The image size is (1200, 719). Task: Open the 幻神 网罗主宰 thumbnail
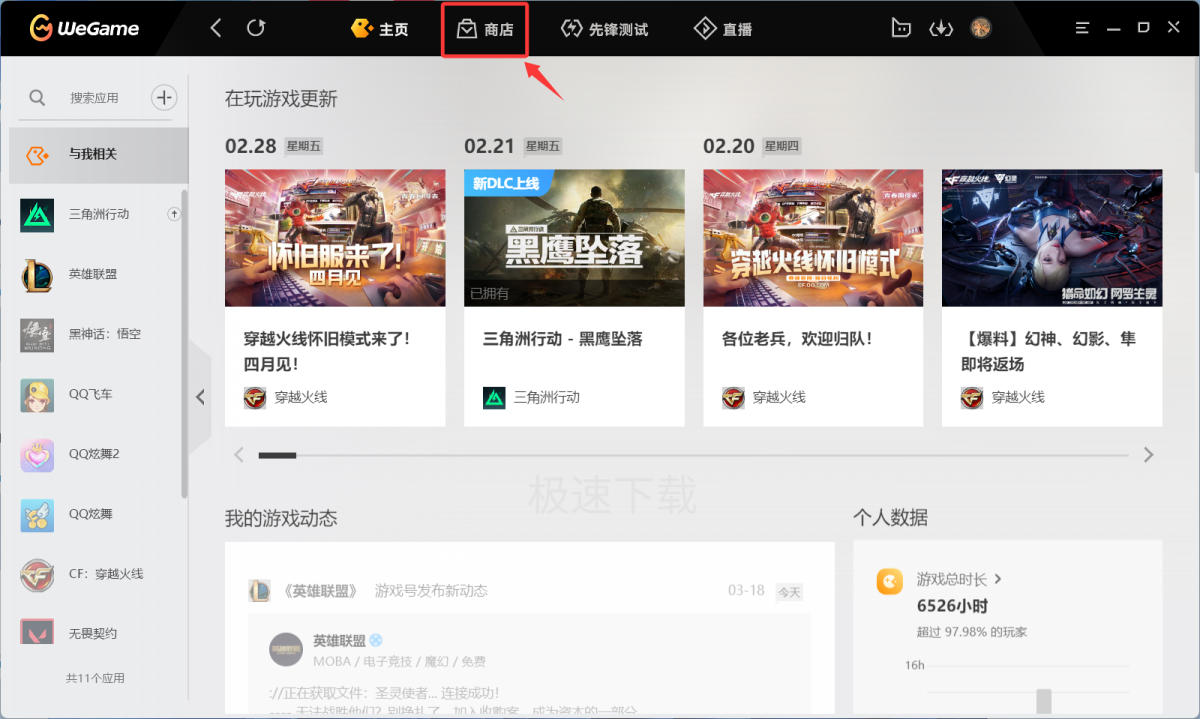tap(1052, 238)
